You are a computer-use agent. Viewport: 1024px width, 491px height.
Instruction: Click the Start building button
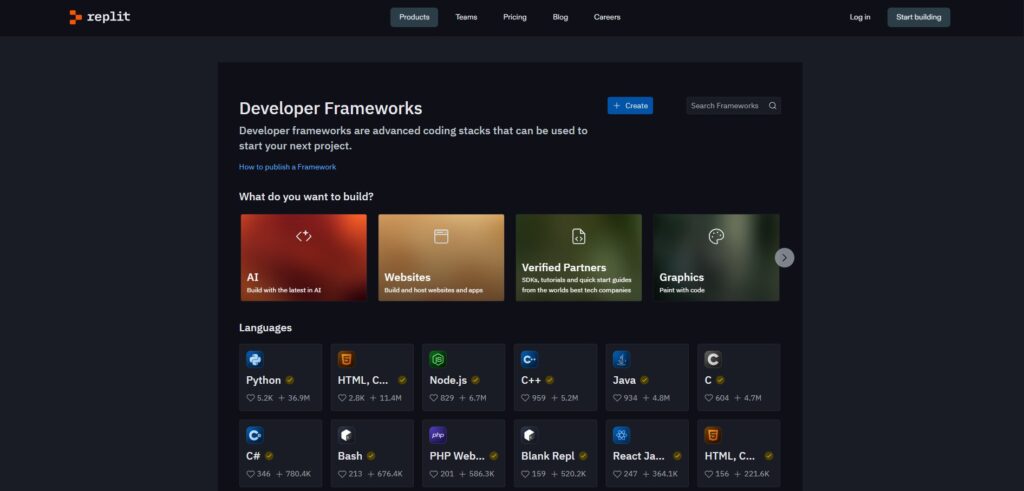(x=918, y=17)
